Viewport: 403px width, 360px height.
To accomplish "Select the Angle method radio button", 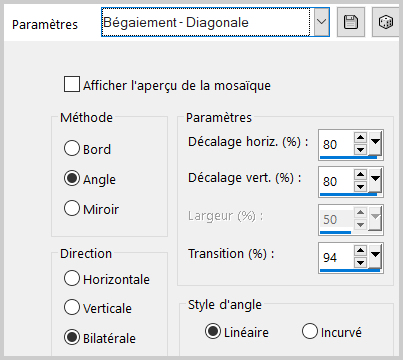I will (72, 178).
